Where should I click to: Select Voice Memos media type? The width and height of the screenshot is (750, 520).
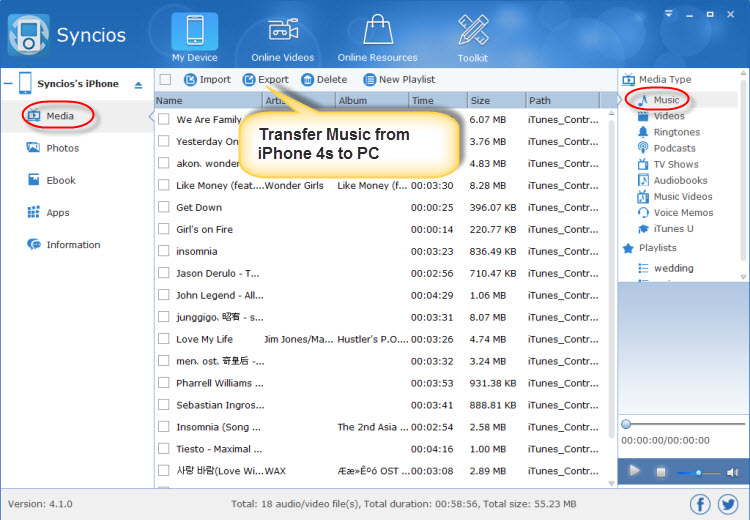(x=675, y=212)
